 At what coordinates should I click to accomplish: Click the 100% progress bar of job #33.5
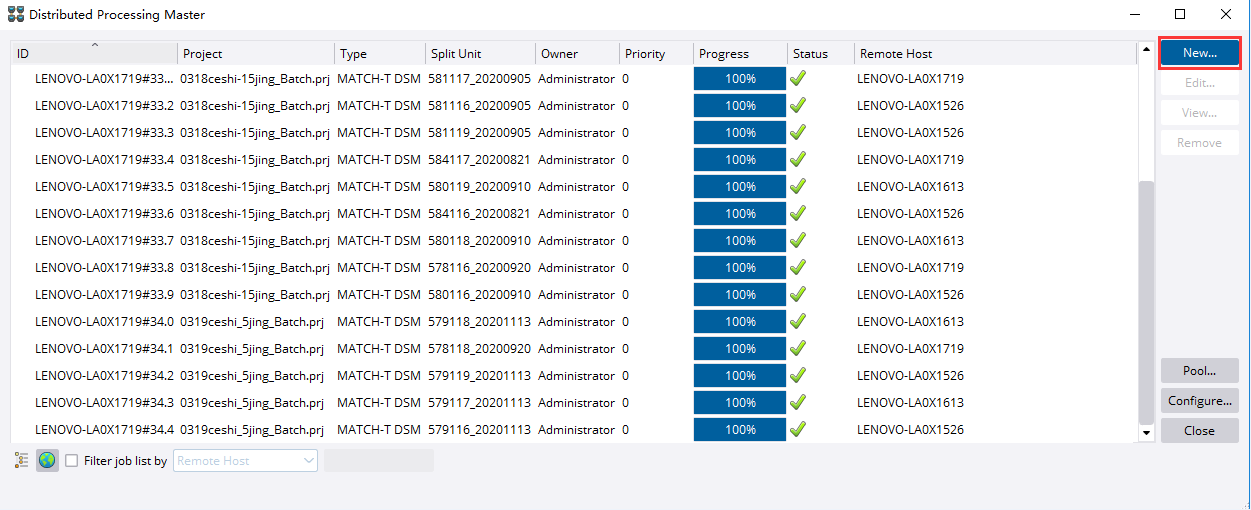(x=740, y=186)
